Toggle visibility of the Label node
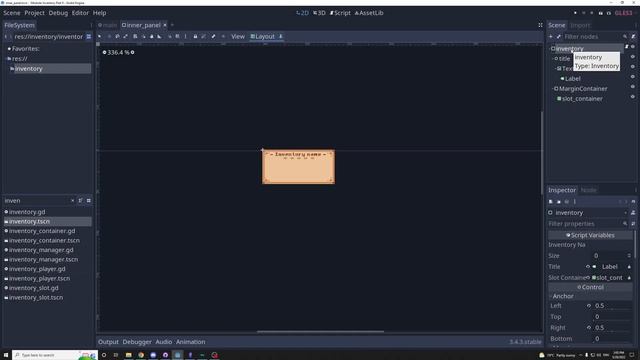This screenshot has width=640, height=360. (633, 77)
